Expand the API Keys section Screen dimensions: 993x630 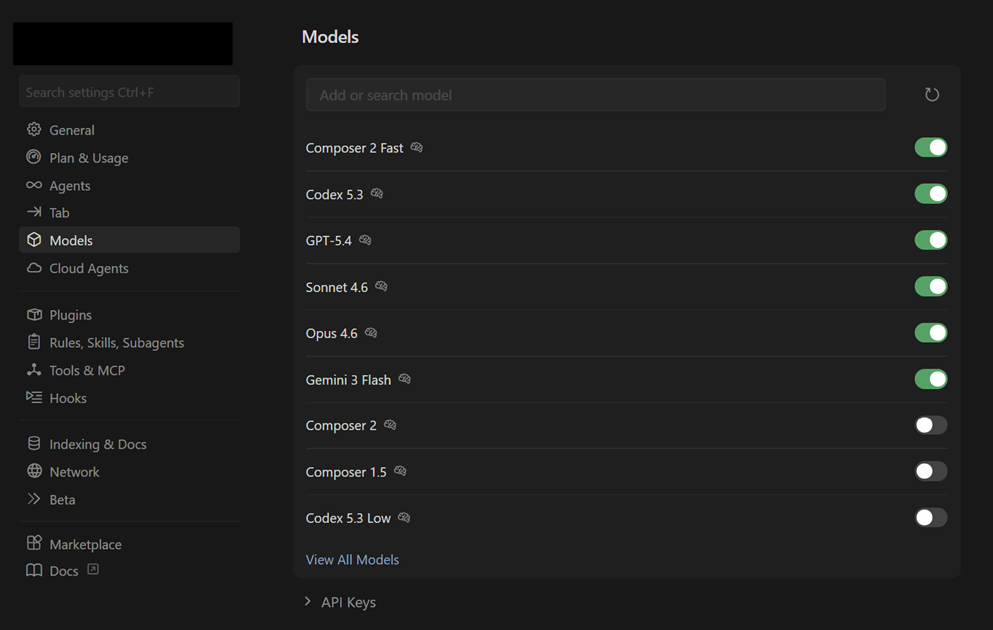click(340, 602)
